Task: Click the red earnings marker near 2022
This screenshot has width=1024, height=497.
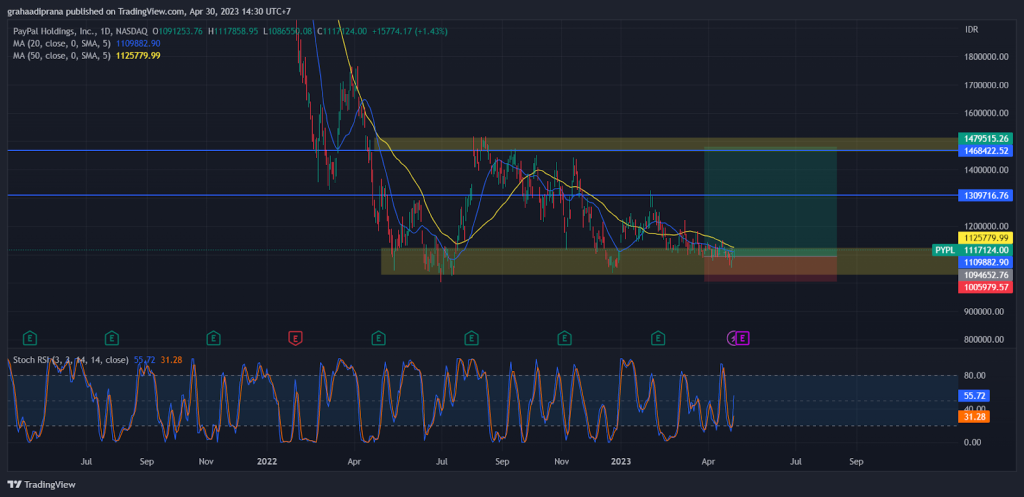Action: pyautogui.click(x=295, y=338)
